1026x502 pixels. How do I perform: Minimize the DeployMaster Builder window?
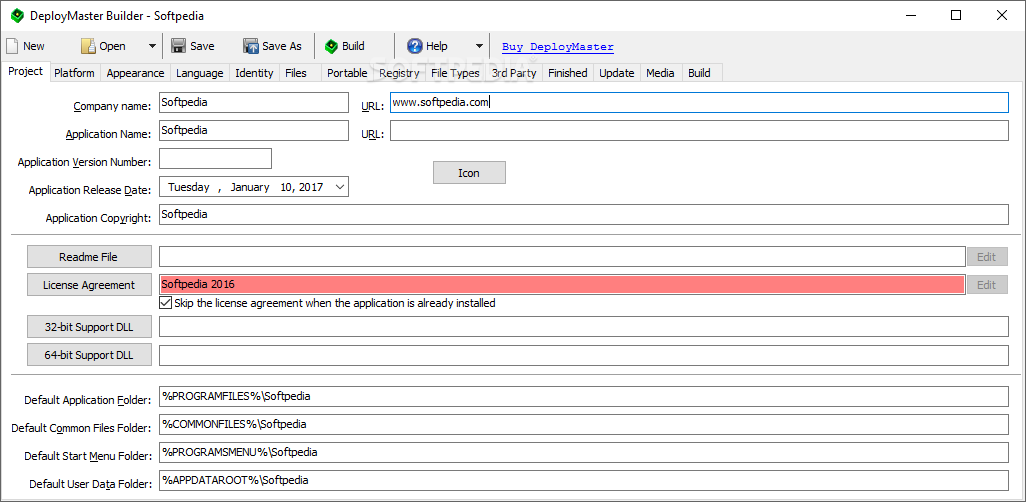(x=910, y=15)
